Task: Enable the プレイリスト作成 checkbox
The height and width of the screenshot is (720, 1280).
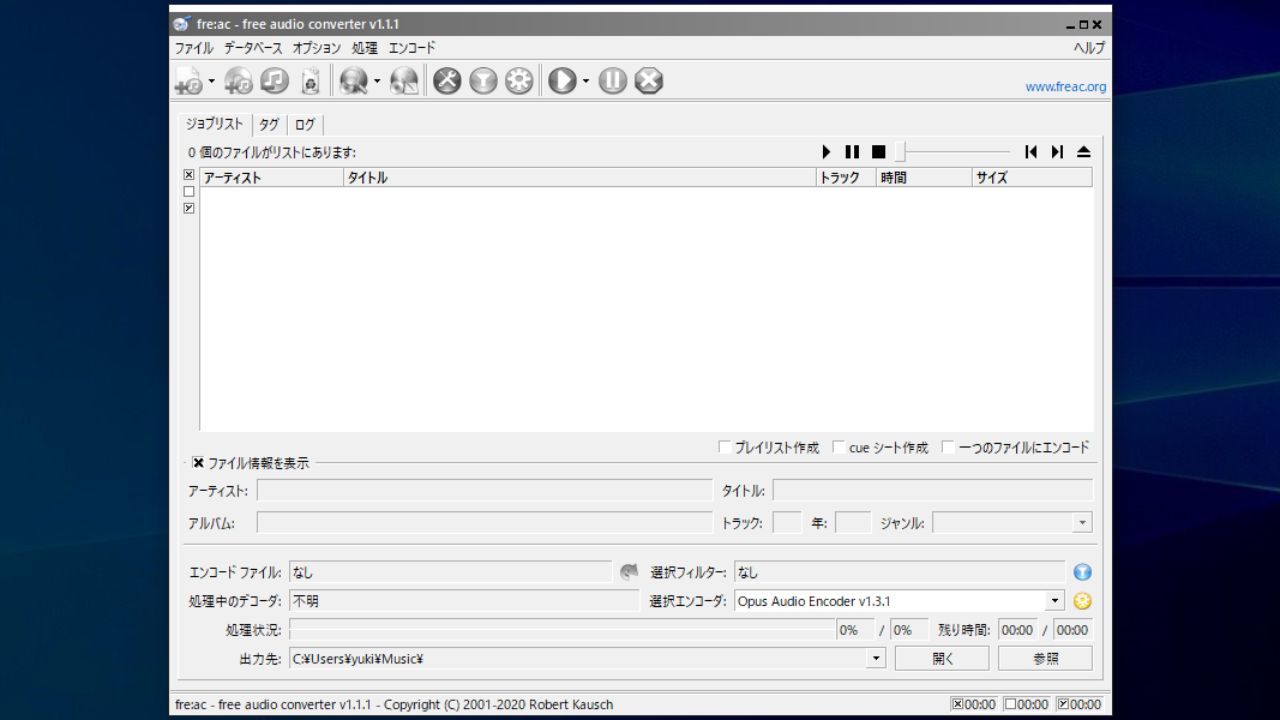Action: (x=725, y=447)
